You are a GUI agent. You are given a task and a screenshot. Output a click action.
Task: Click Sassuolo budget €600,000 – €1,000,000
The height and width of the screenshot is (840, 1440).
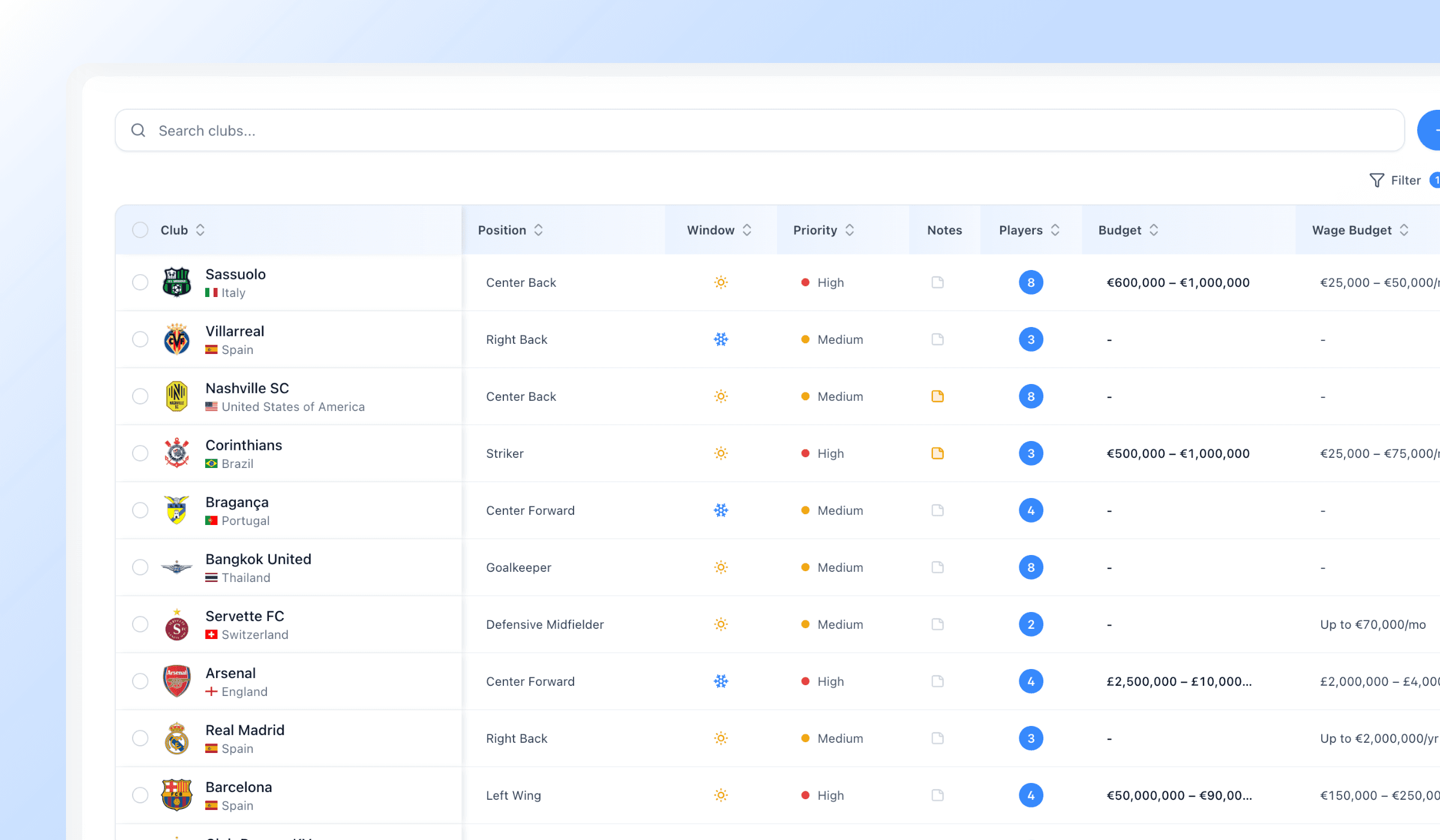click(x=1178, y=282)
